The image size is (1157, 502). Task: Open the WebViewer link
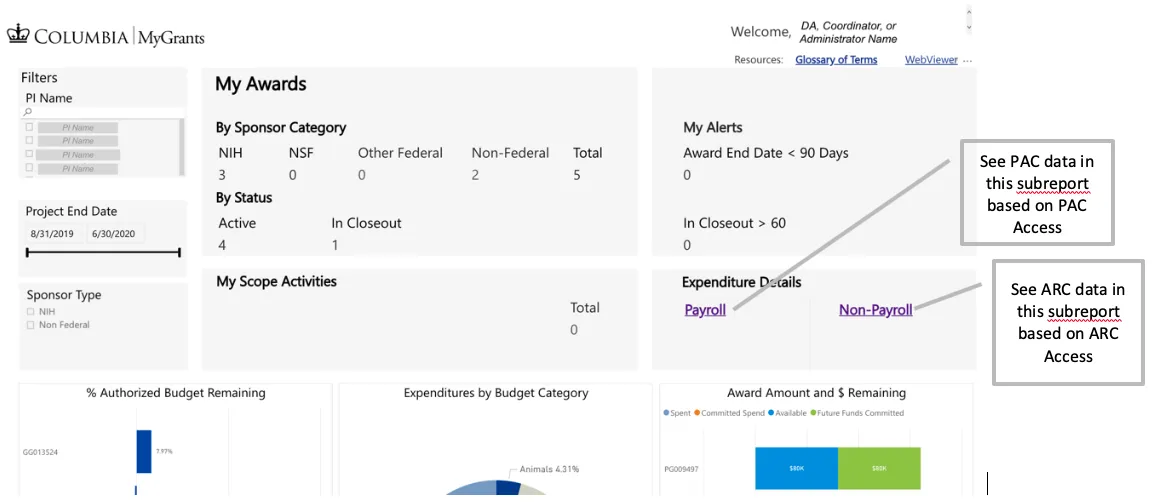click(x=931, y=61)
